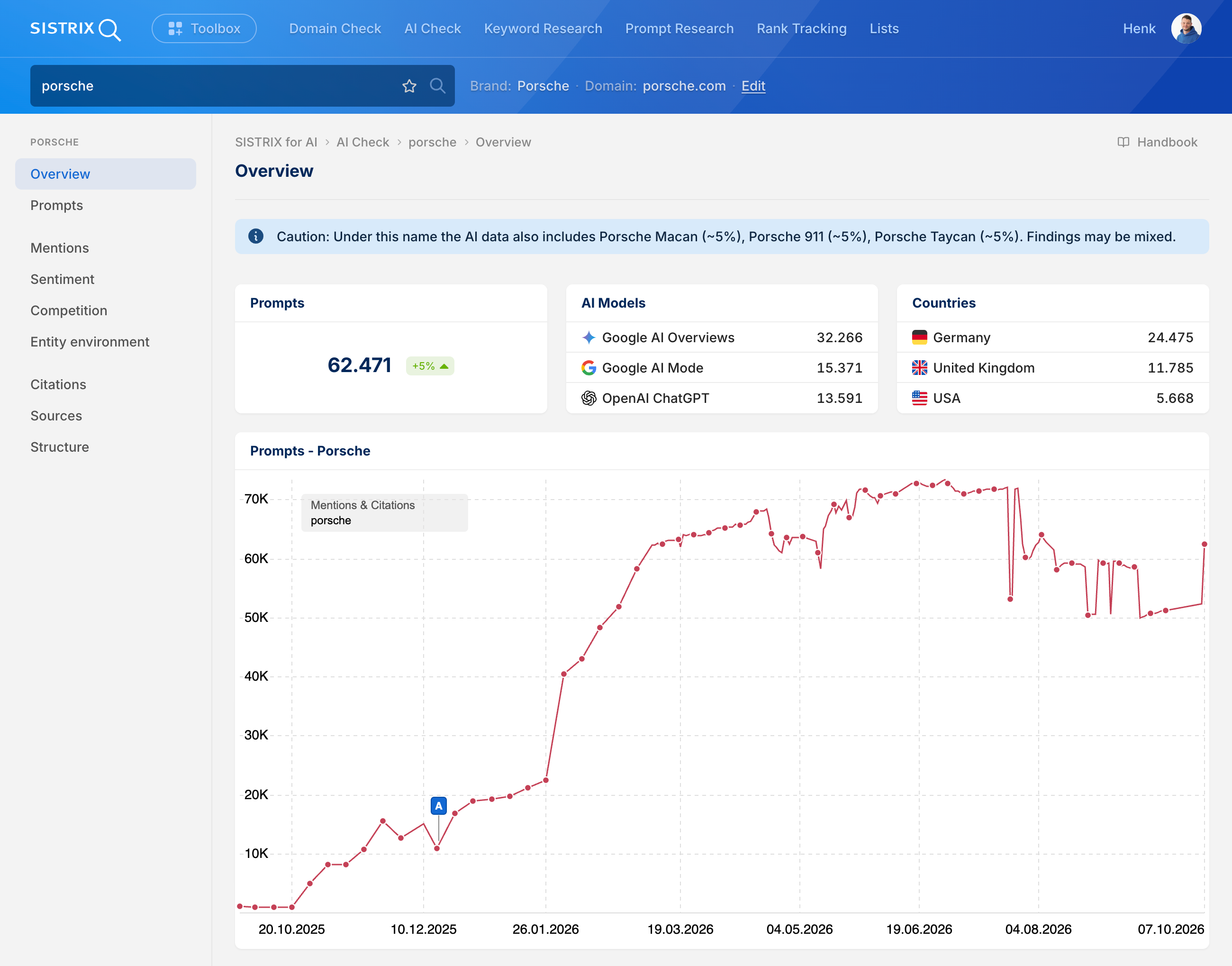Click the 62.471 prompts total
The width and height of the screenshot is (1232, 966).
tap(359, 365)
